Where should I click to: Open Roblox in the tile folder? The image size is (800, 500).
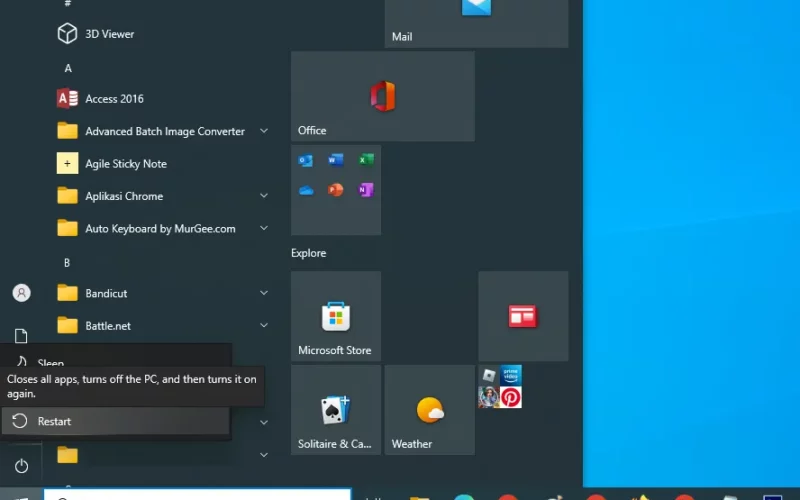click(x=489, y=376)
